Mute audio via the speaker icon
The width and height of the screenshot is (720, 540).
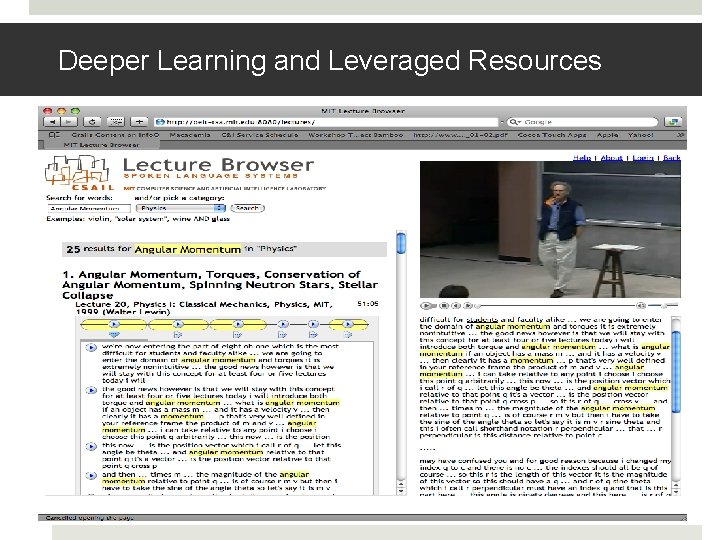pyautogui.click(x=641, y=305)
